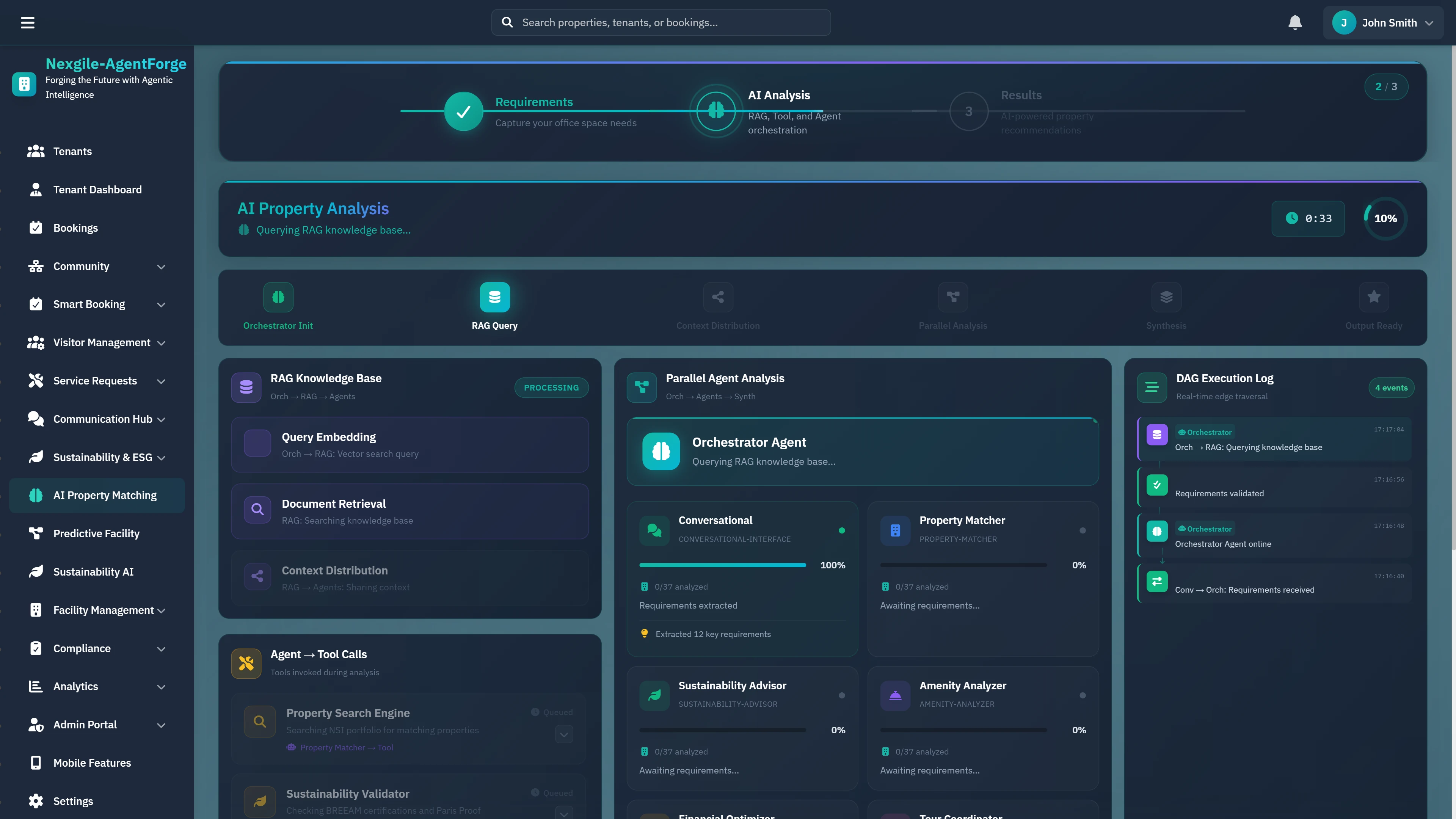Open the Parallel Analysis stage icon

[x=953, y=297]
